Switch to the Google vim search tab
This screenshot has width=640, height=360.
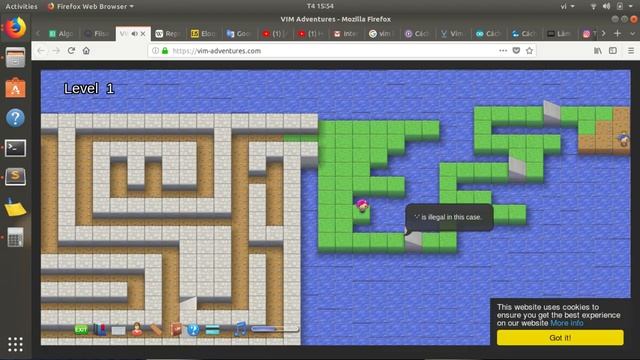tap(381, 34)
